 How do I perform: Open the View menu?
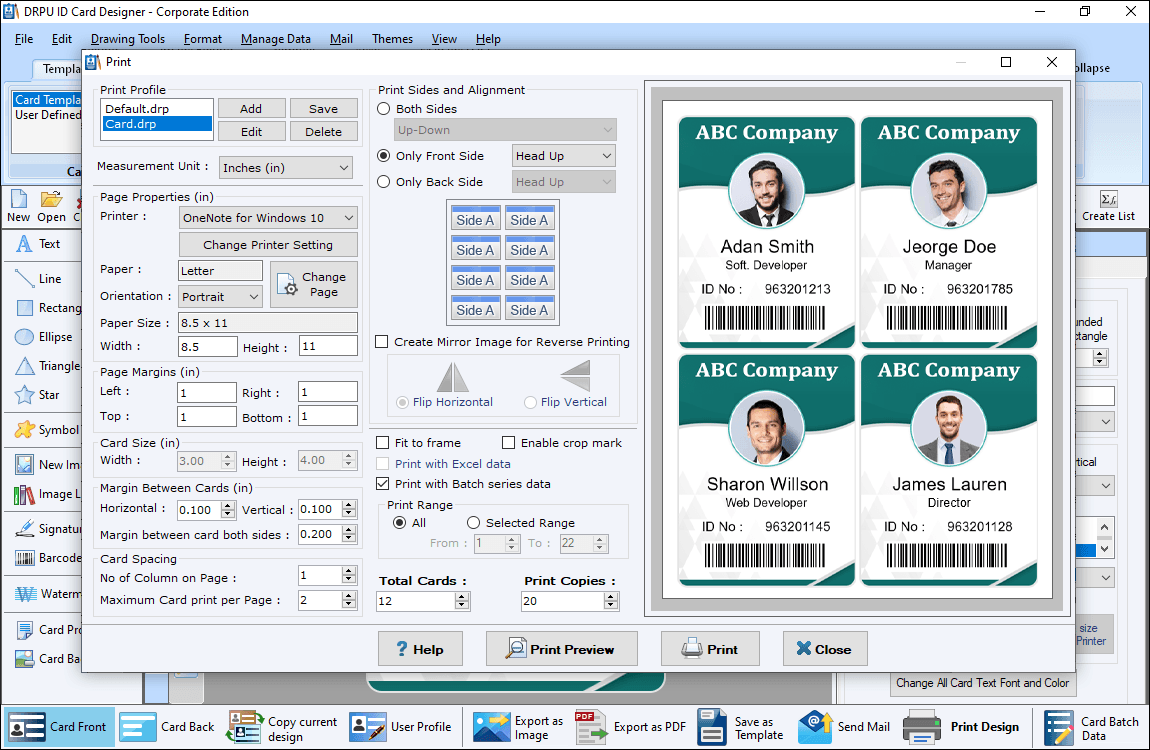click(x=444, y=39)
